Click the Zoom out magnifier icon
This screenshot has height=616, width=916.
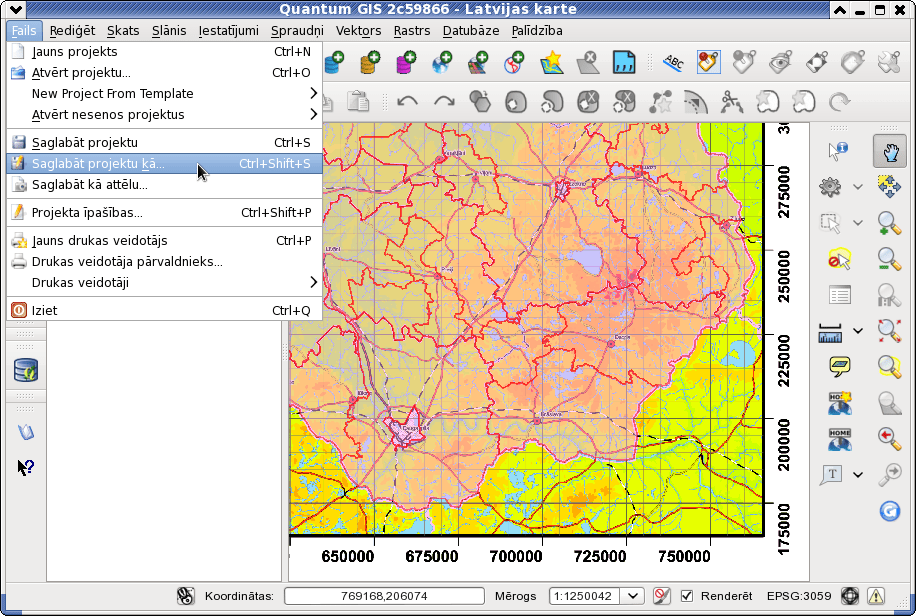(x=889, y=259)
